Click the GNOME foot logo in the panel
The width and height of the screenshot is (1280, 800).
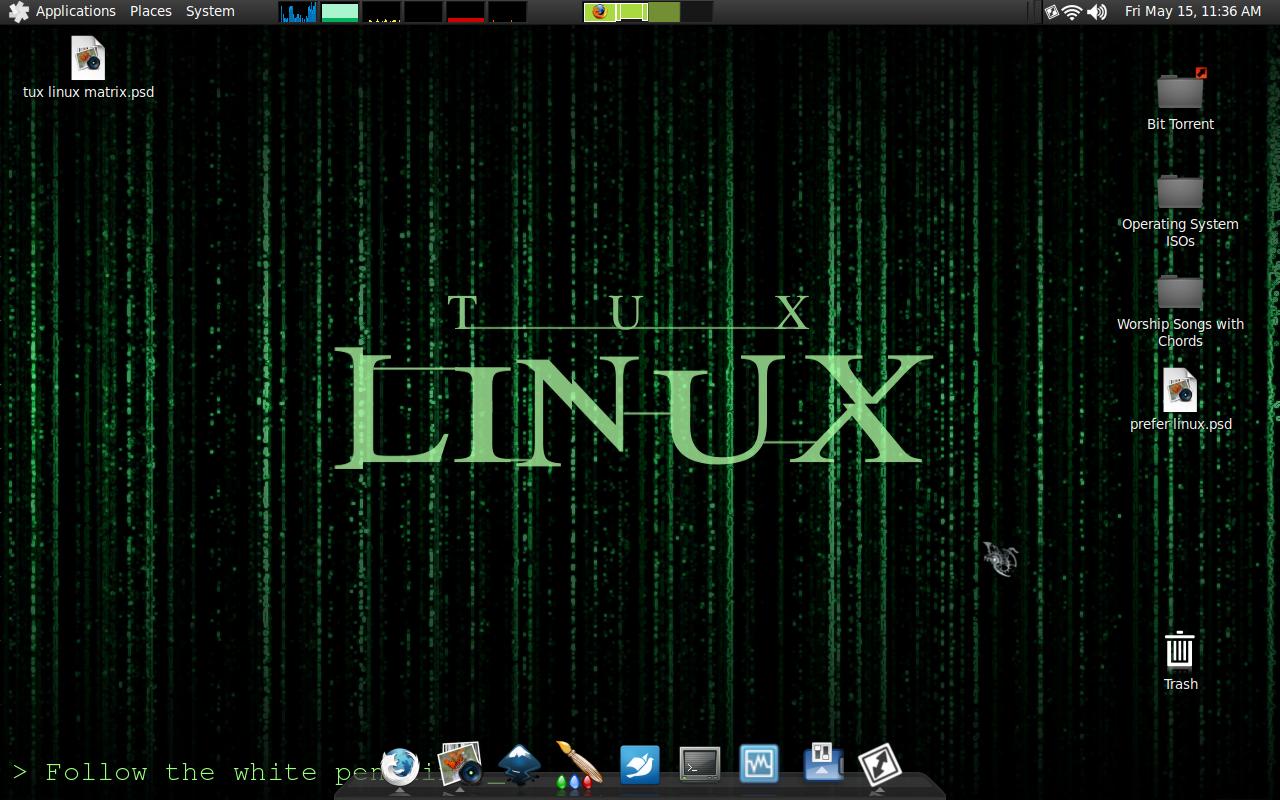click(18, 11)
